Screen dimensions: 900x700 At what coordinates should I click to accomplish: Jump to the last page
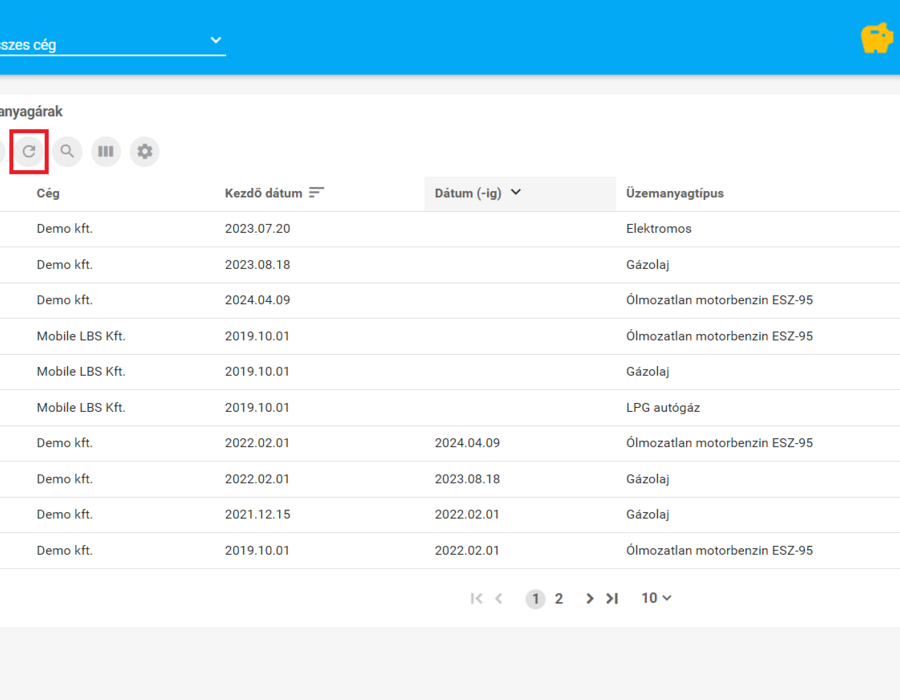coord(612,598)
